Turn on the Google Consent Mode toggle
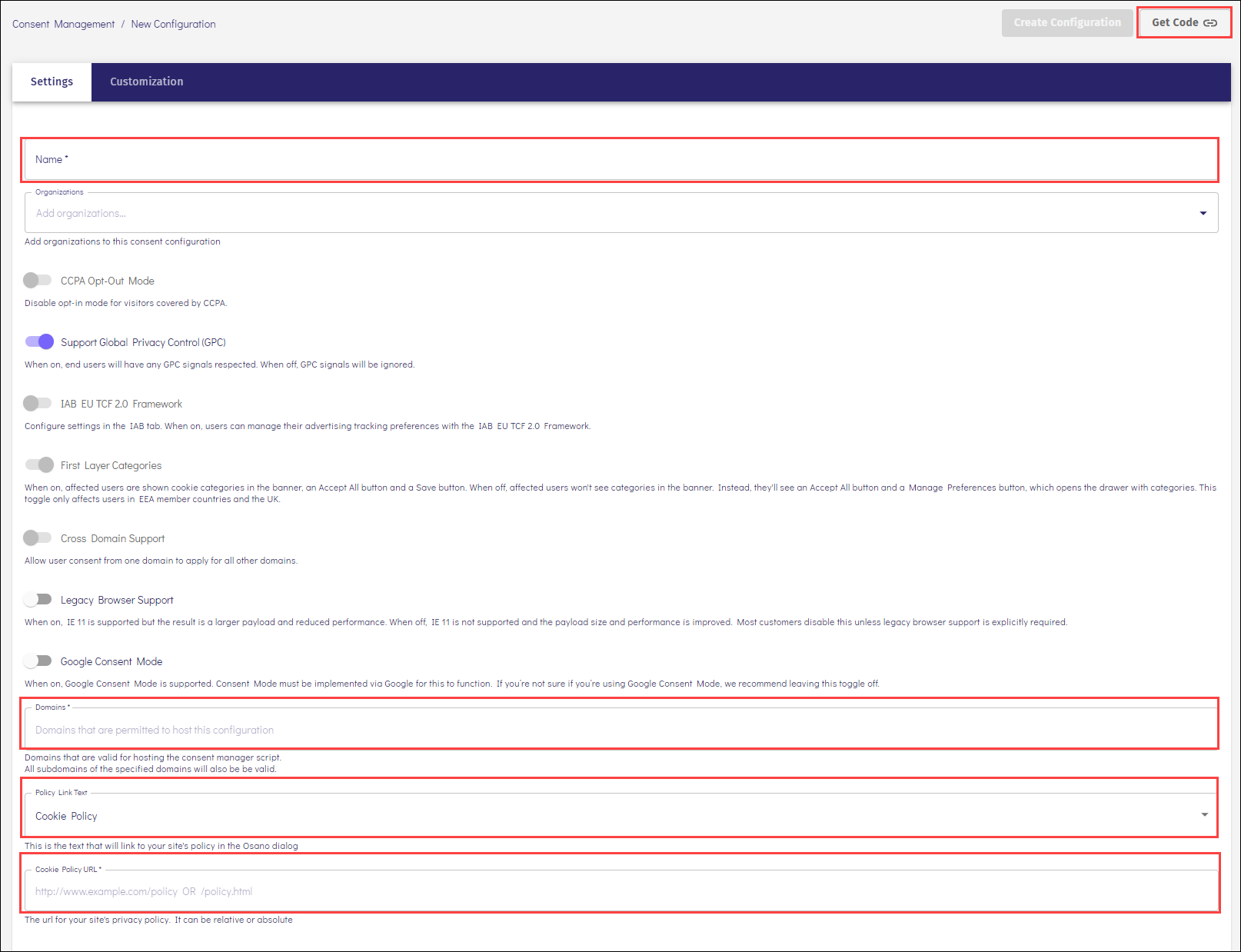This screenshot has height=952, width=1241. coord(38,661)
